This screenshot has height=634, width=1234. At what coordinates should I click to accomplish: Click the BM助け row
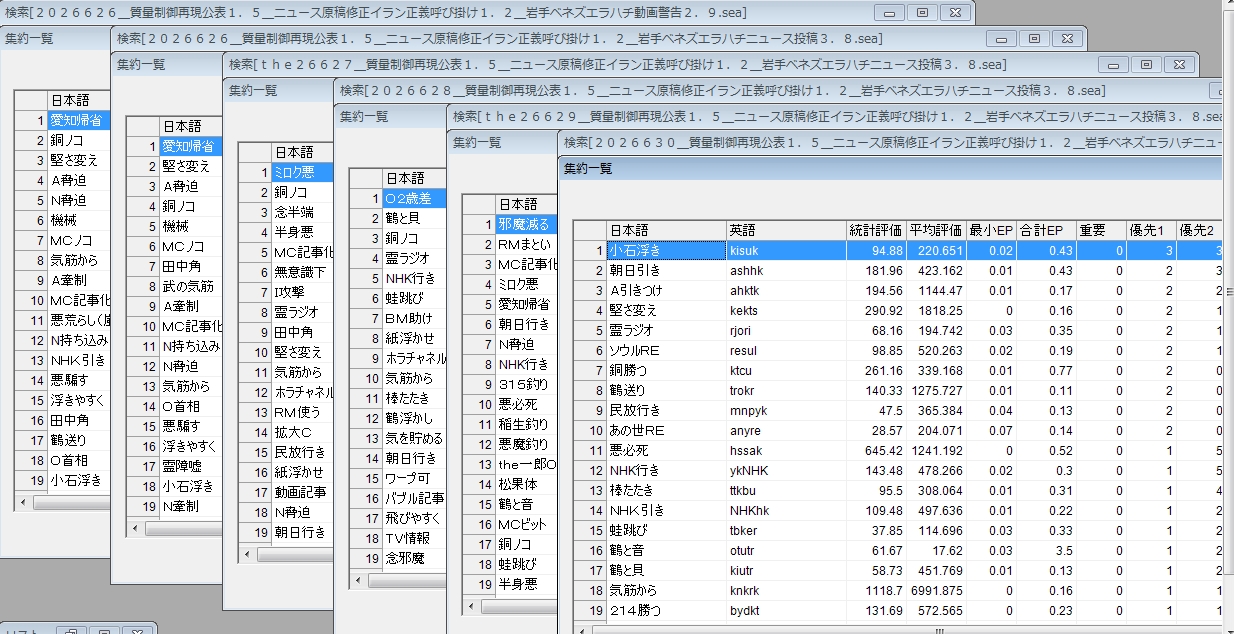pyautogui.click(x=414, y=318)
